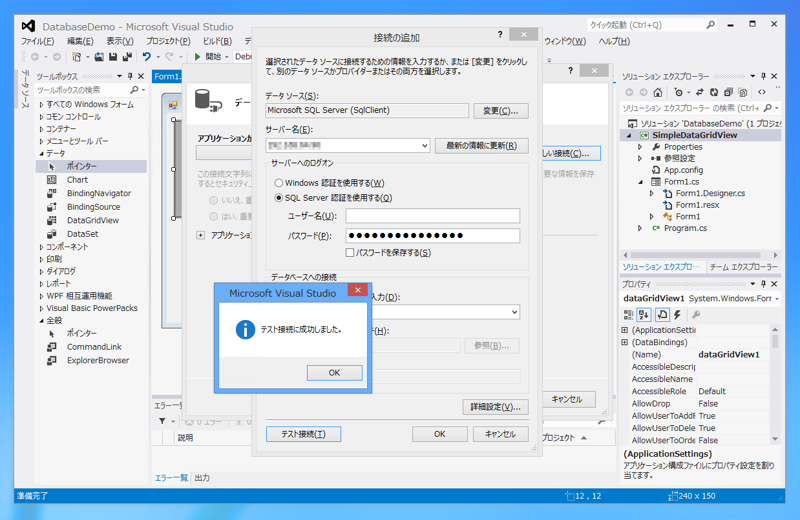The height and width of the screenshot is (520, 800).
Task: Select App.config in Solution Explorer
Action: pos(683,170)
